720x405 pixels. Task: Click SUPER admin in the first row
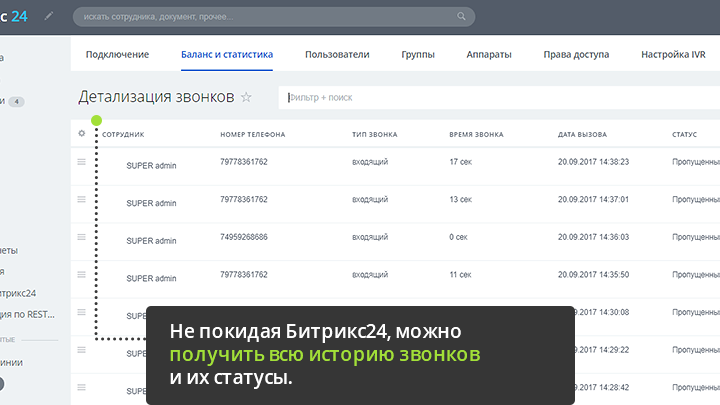point(151,165)
